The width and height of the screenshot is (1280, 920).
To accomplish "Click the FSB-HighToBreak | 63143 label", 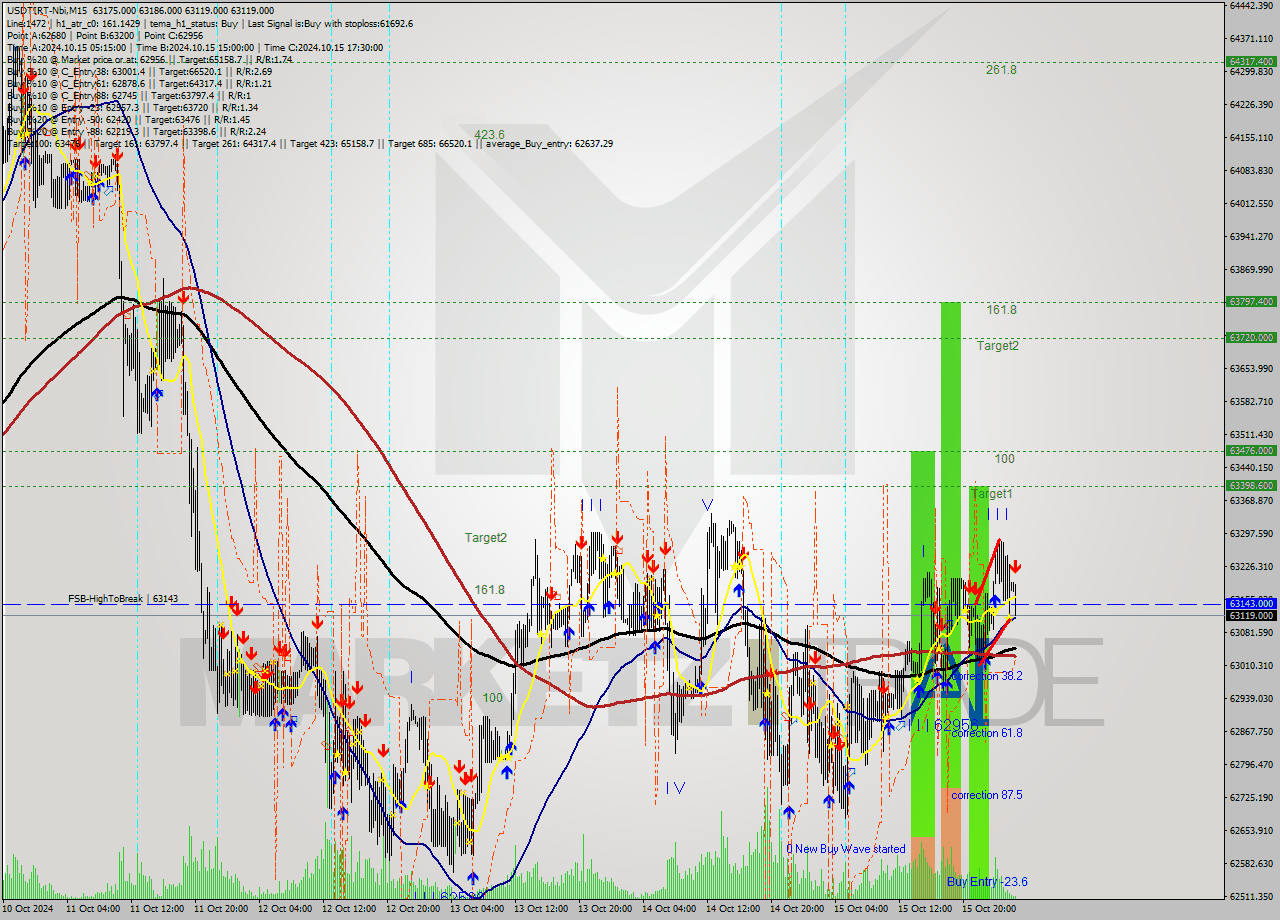I will [x=123, y=599].
